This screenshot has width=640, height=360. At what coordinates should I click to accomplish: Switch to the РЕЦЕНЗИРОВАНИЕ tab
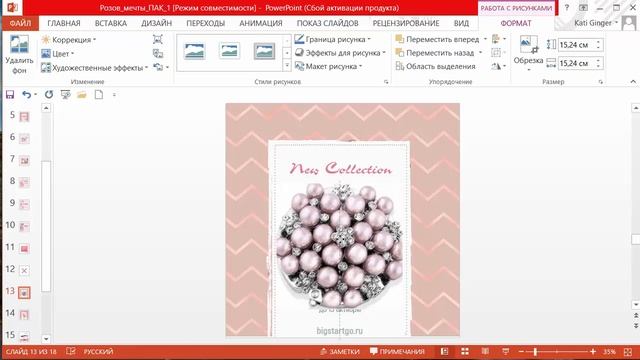click(x=406, y=23)
